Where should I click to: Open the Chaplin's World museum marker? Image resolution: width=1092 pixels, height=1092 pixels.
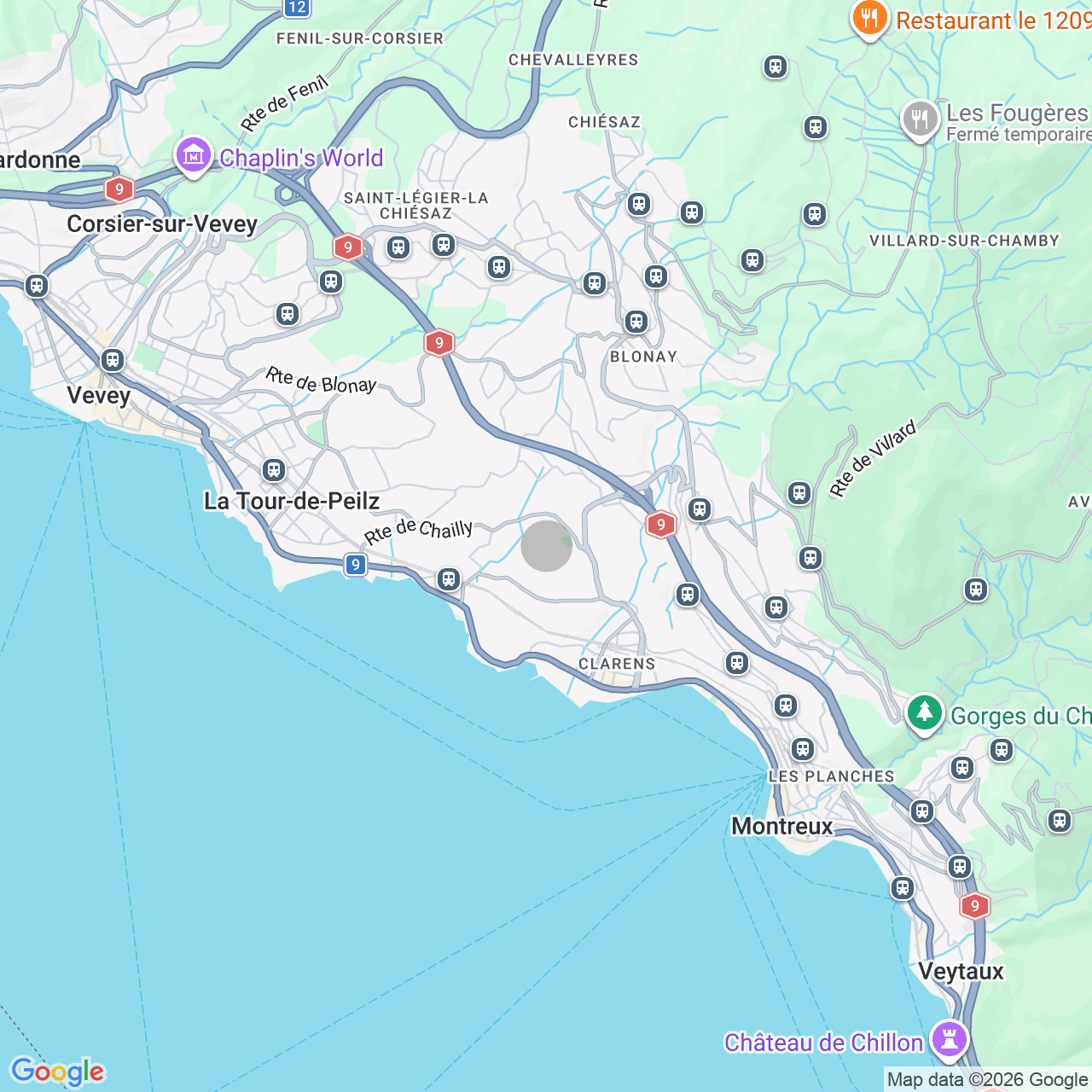point(194,156)
